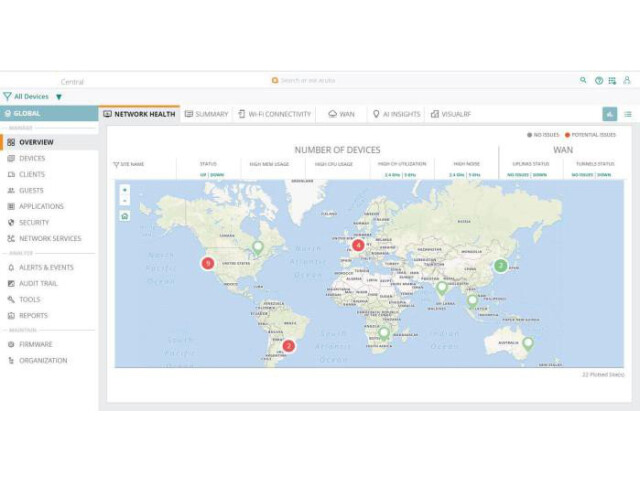Click the Tools wrench icon
Image resolution: width=640 pixels, height=480 pixels.
[11, 299]
